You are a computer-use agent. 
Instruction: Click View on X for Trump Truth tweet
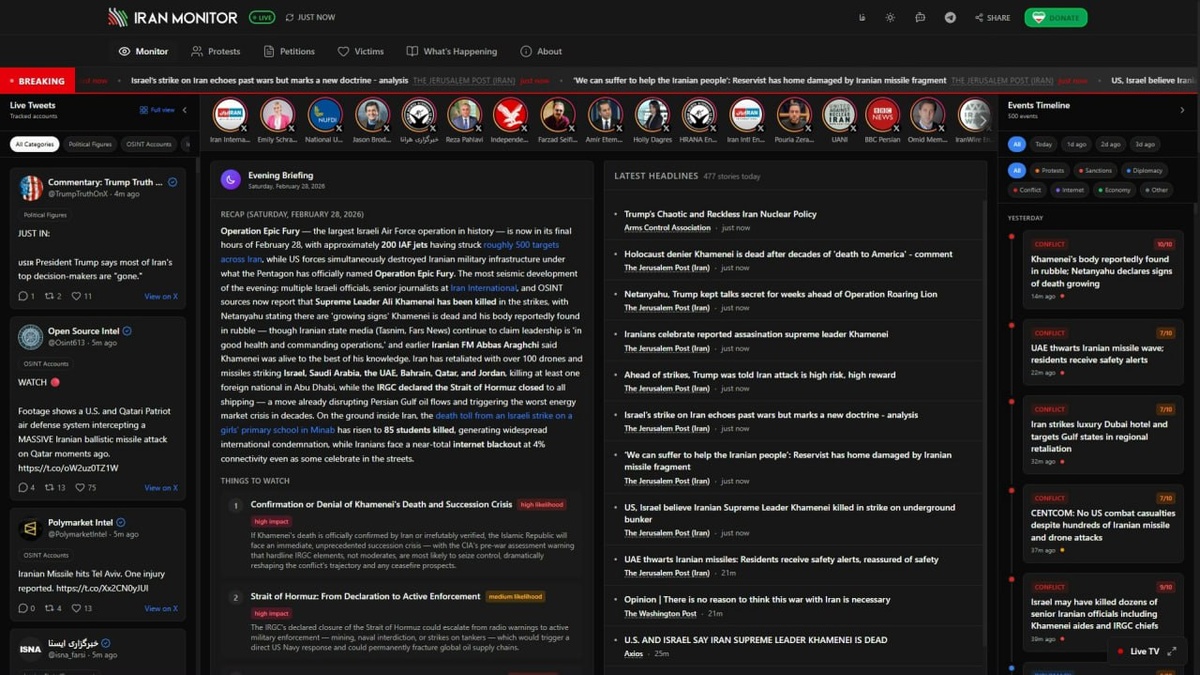161,296
